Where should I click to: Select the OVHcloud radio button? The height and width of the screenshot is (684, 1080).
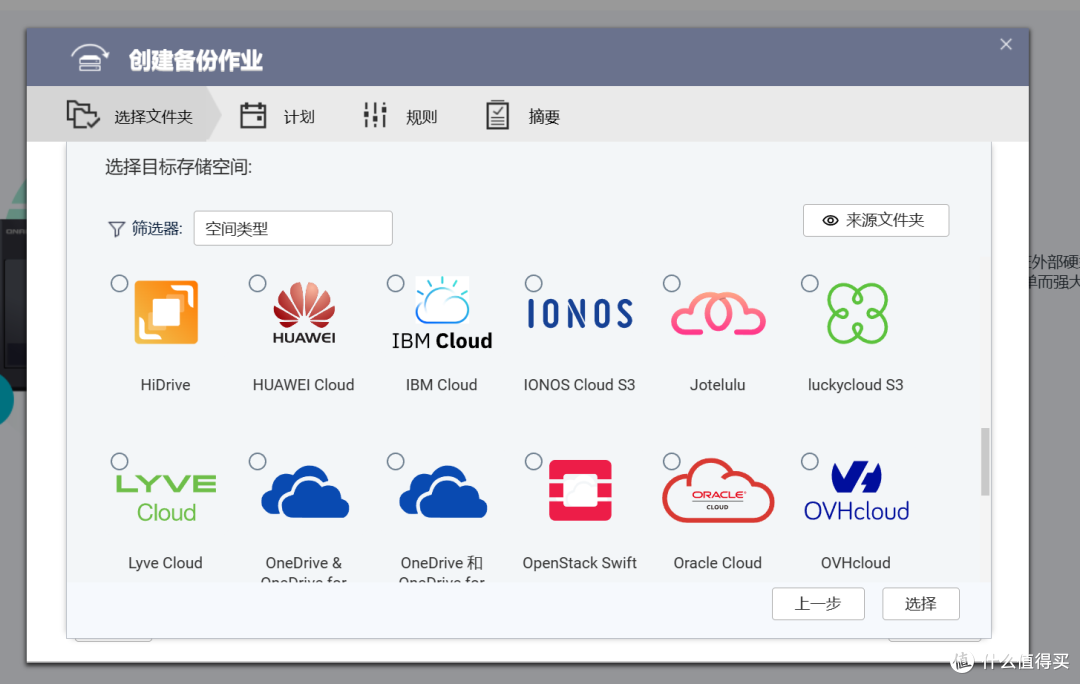click(810, 462)
